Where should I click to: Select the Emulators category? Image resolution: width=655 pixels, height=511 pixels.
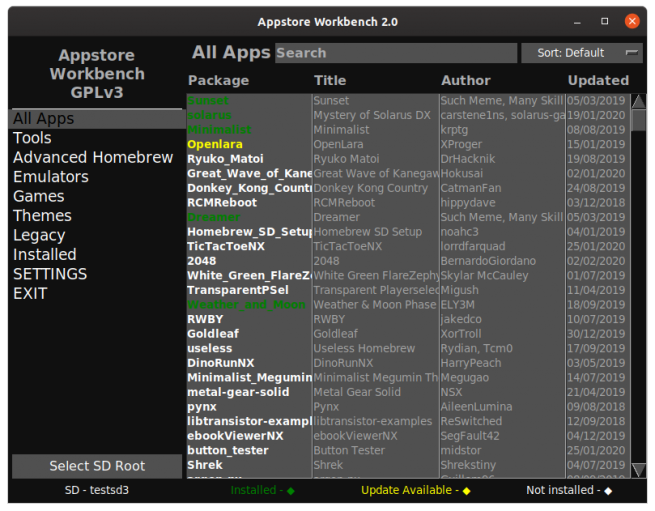click(x=51, y=177)
